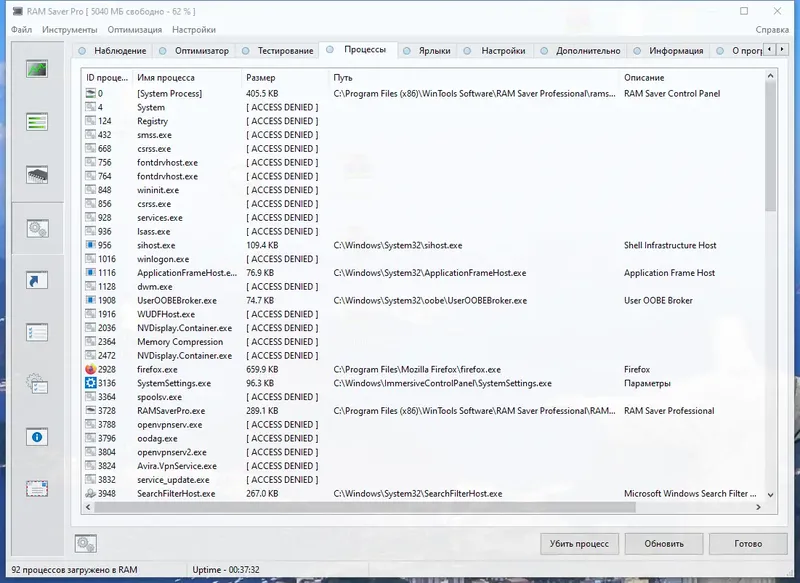Viewport: 800px width, 583px height.
Task: Select the Monitoring icon in the left sidebar
Action: tap(37, 68)
